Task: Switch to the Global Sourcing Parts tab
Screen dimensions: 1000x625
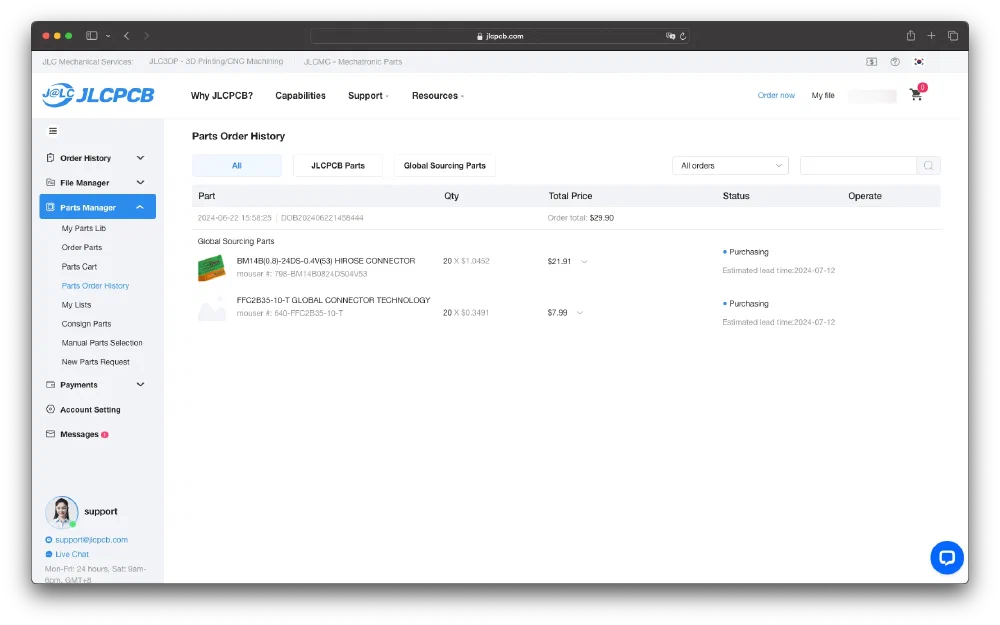Action: pos(444,166)
